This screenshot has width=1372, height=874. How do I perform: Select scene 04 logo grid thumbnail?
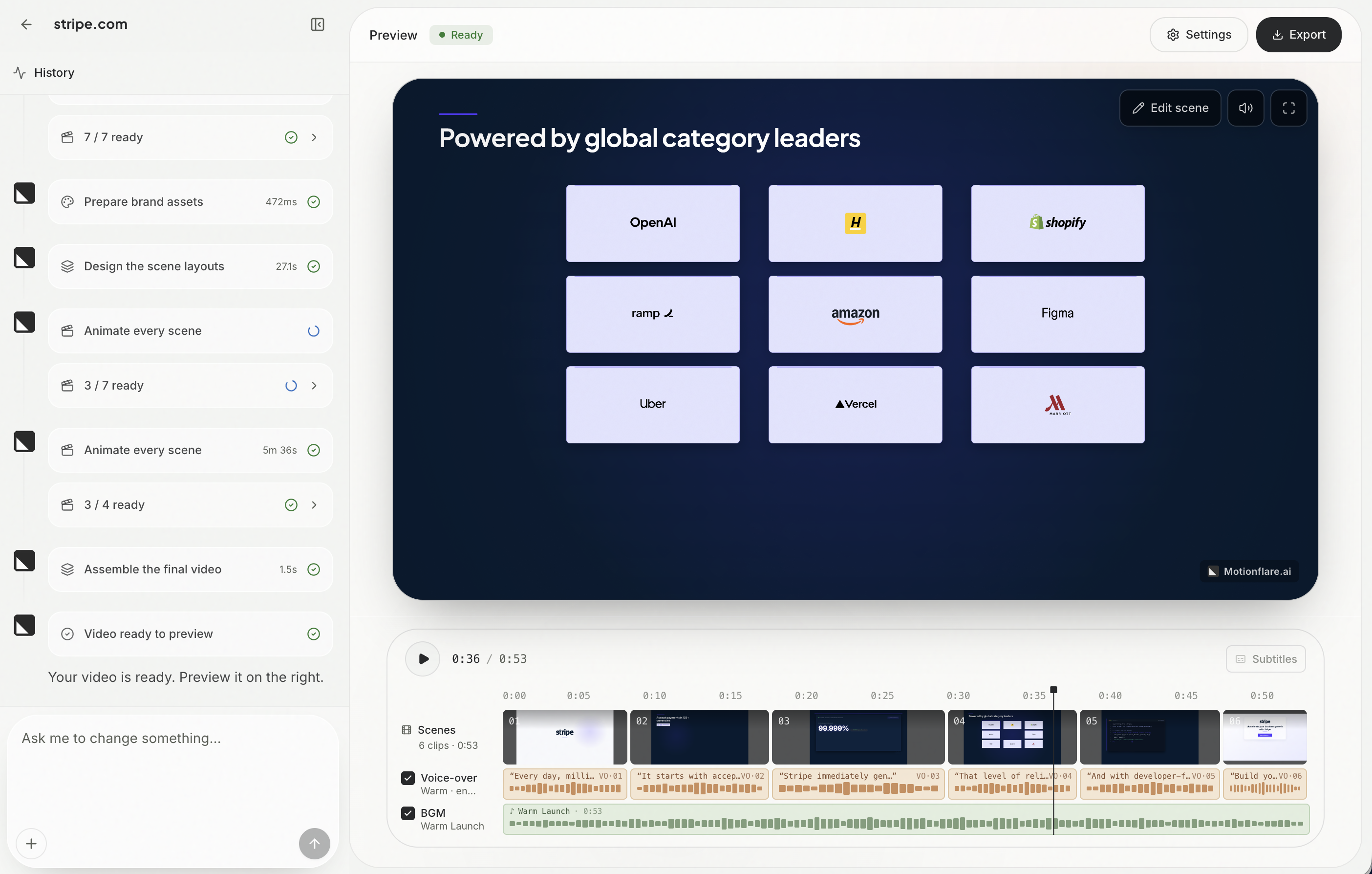(1012, 737)
